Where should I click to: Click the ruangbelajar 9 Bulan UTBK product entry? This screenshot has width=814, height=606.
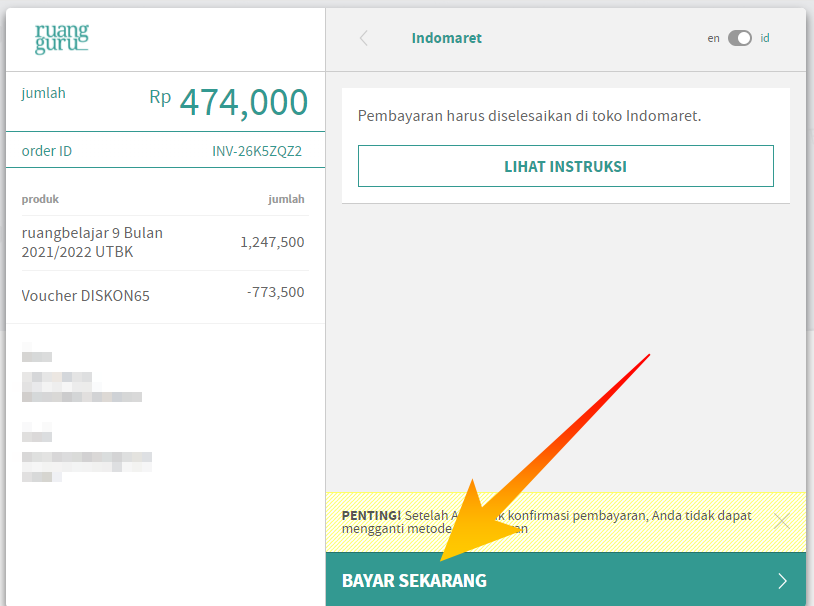click(x=92, y=242)
